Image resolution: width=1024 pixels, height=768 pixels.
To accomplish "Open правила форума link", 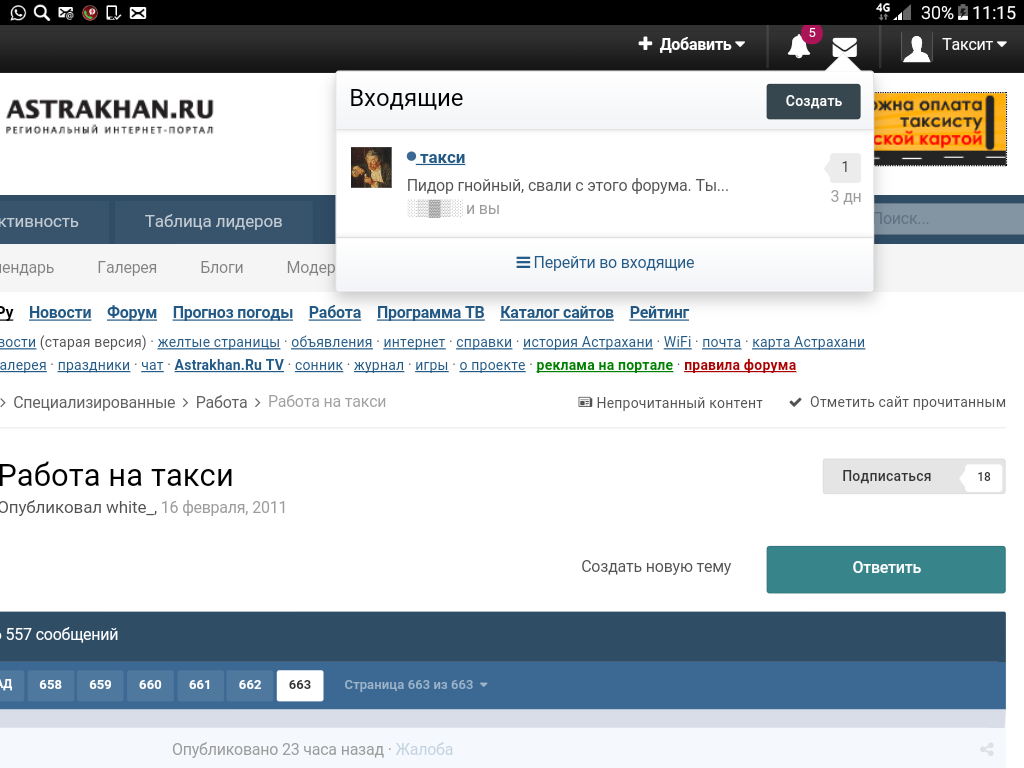I will click(x=740, y=365).
